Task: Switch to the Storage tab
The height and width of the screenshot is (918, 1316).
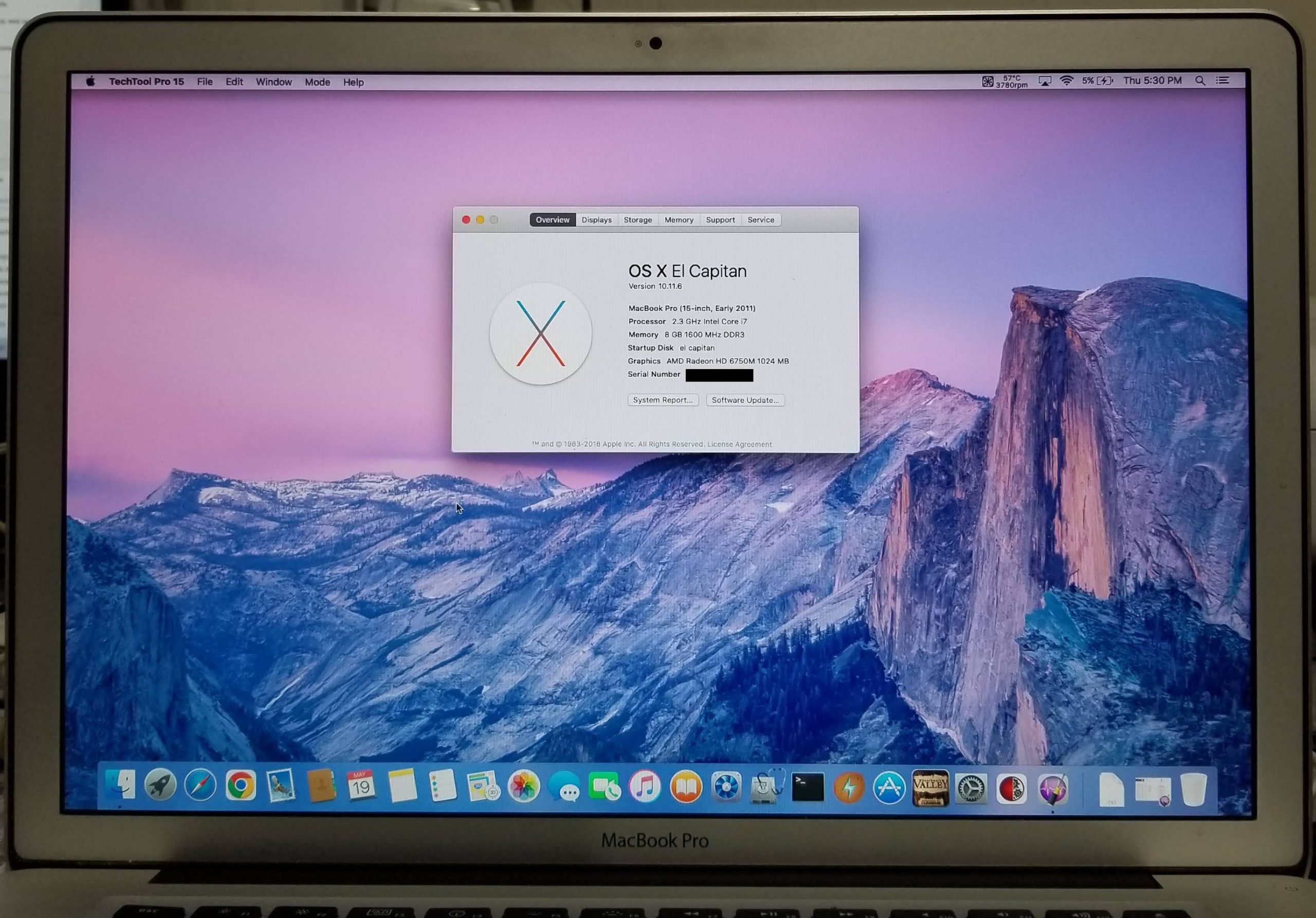Action: pos(637,220)
